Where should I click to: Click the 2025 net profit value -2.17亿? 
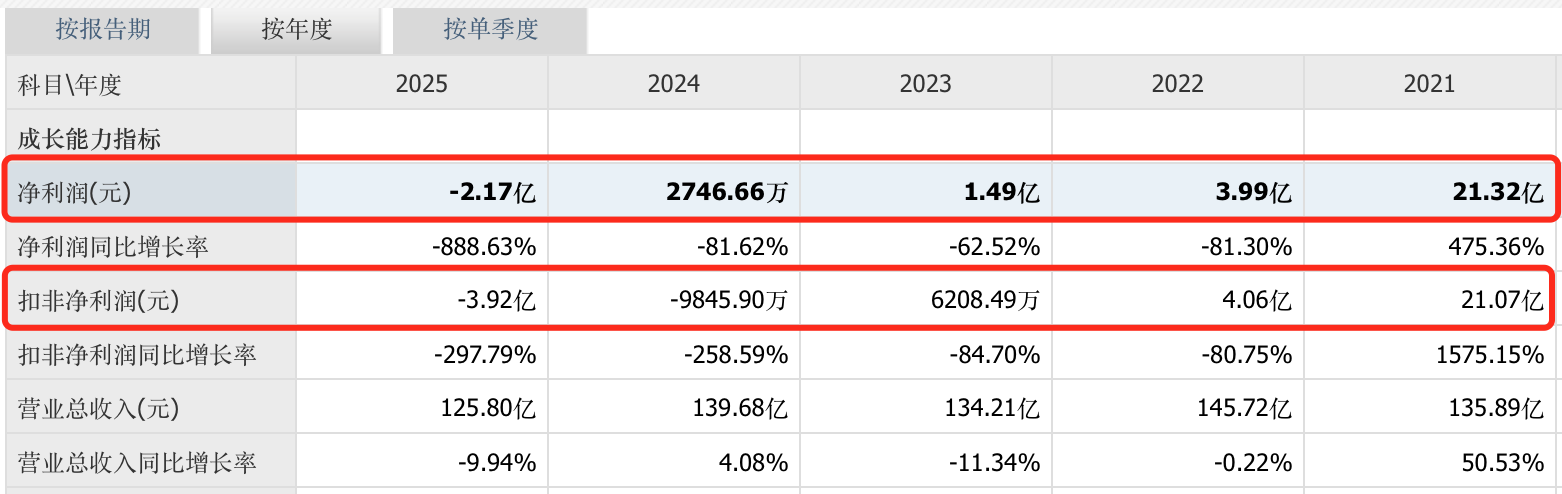click(x=493, y=192)
